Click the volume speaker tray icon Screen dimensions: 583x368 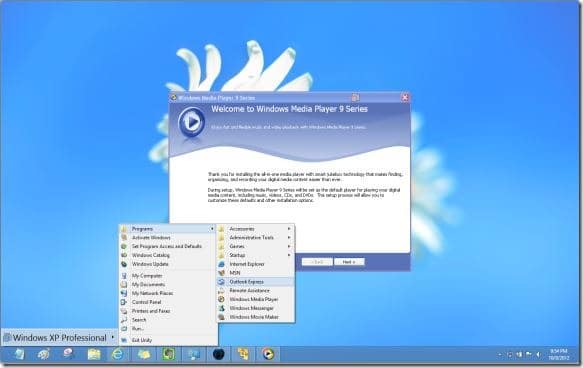click(538, 355)
